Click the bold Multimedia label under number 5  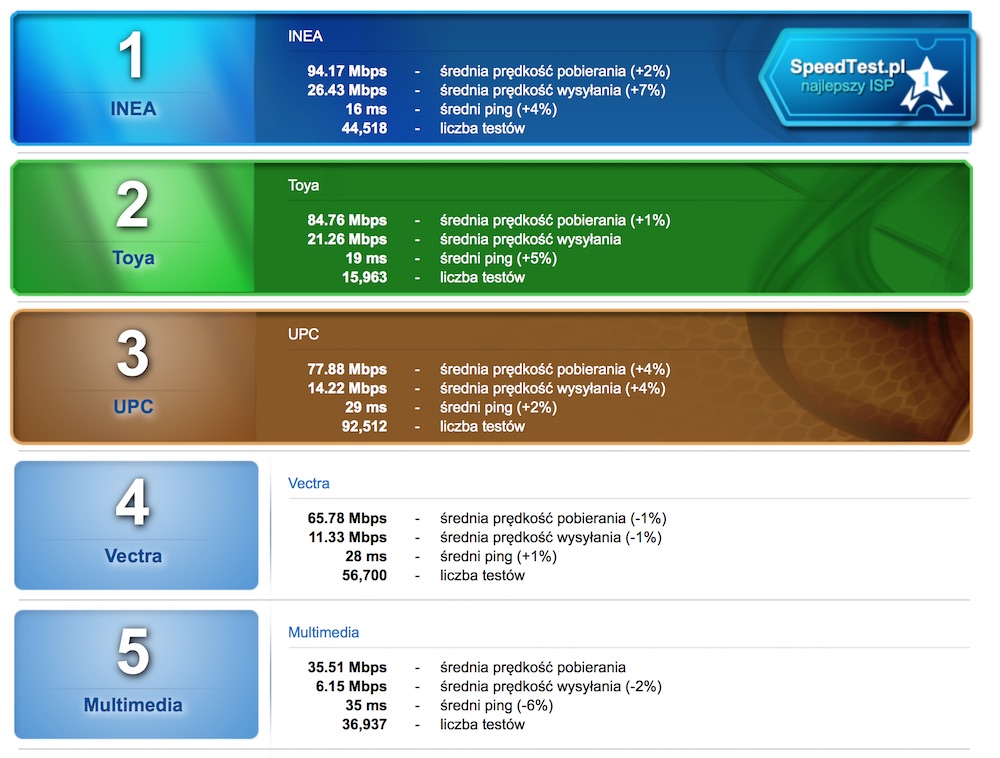133,705
